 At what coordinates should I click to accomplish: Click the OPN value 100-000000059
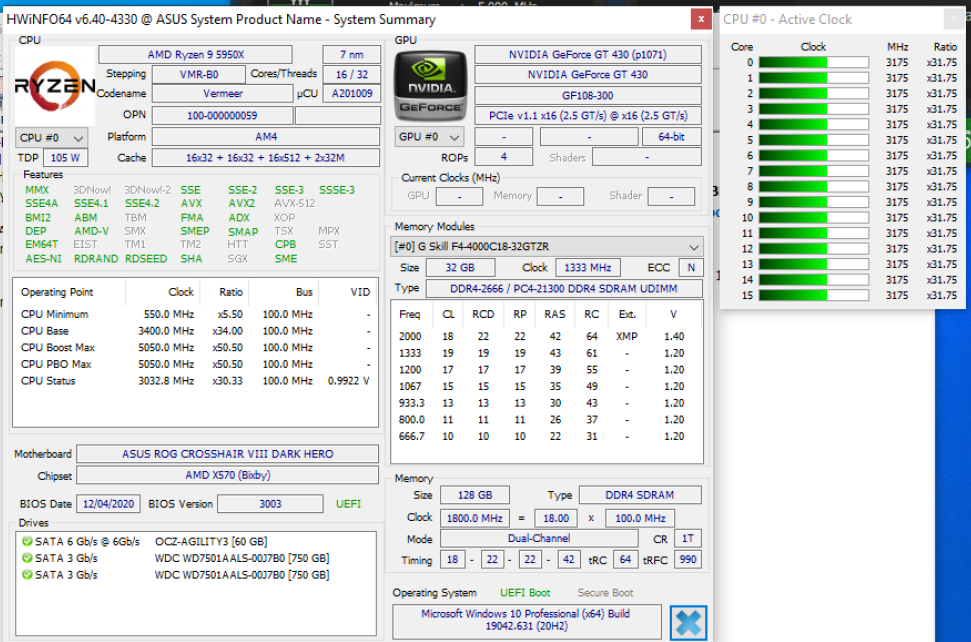222,116
